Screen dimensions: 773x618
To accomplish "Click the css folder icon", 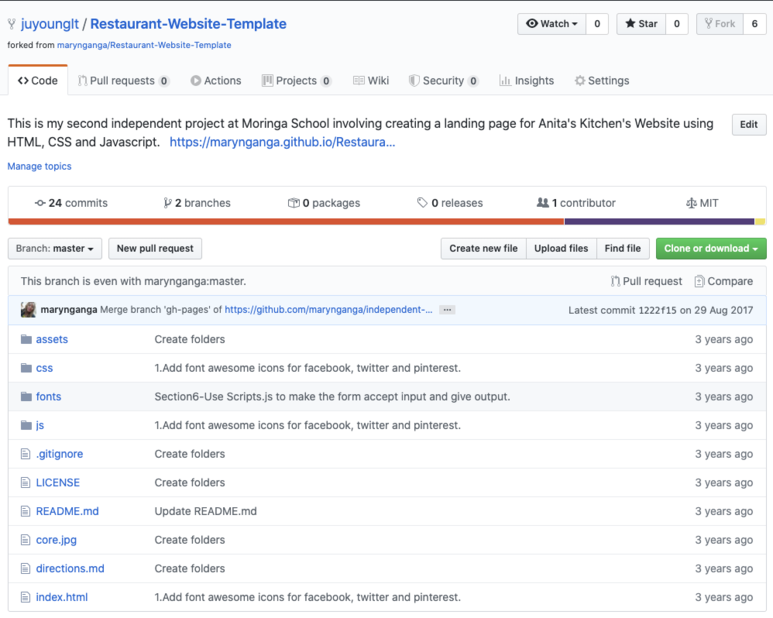I will (x=26, y=368).
